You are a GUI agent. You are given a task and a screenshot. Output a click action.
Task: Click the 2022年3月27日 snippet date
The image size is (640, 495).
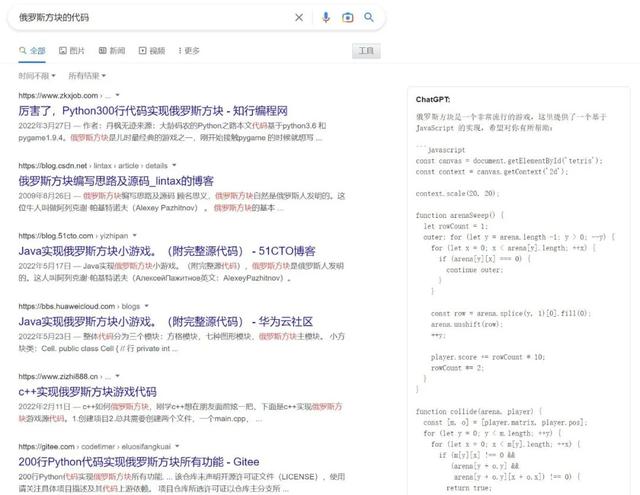tap(44, 126)
